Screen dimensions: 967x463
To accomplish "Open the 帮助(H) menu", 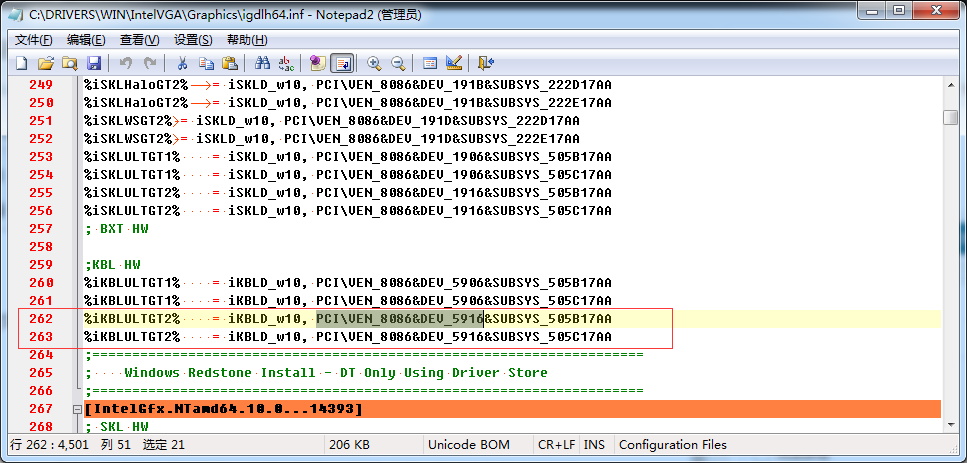I will tap(246, 40).
